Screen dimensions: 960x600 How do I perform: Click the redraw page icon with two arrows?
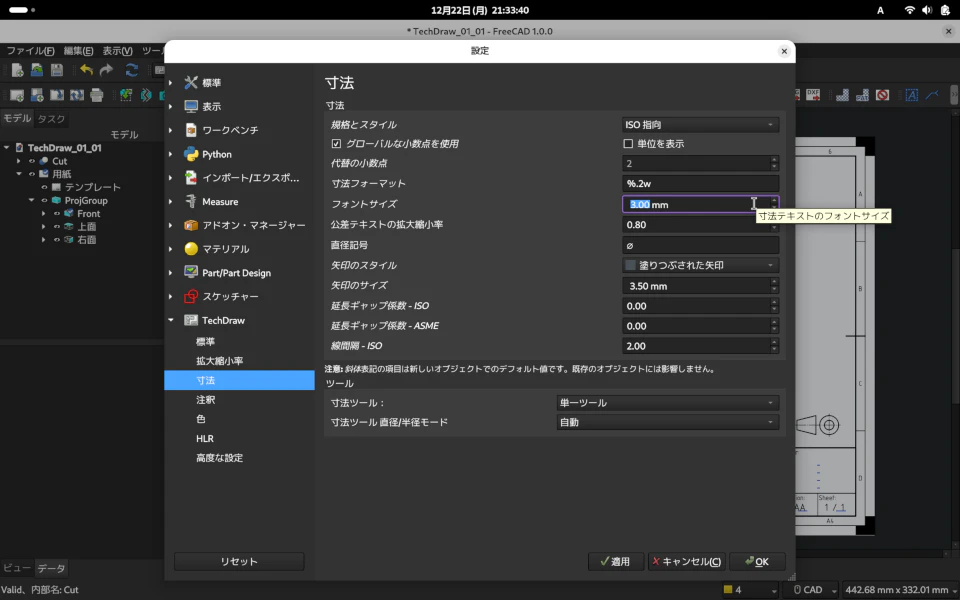click(77, 95)
